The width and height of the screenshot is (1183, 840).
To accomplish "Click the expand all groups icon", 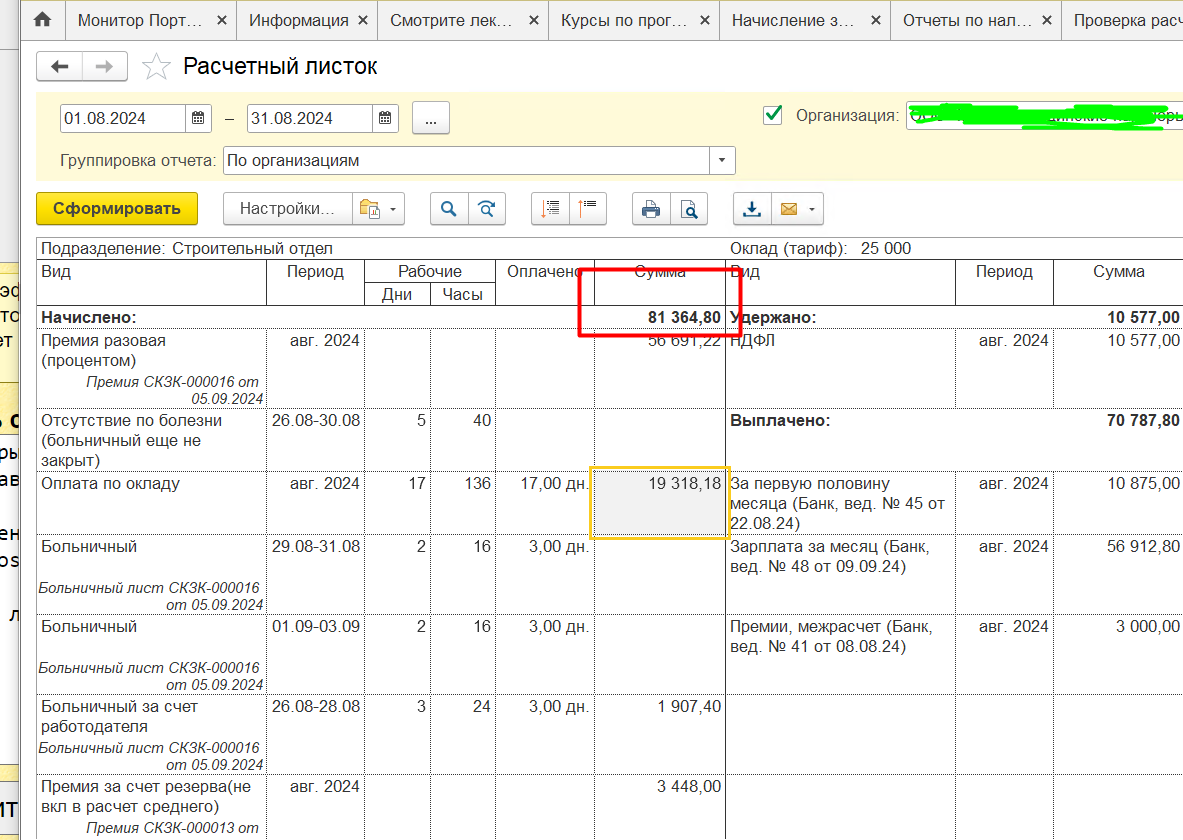I will tap(550, 209).
